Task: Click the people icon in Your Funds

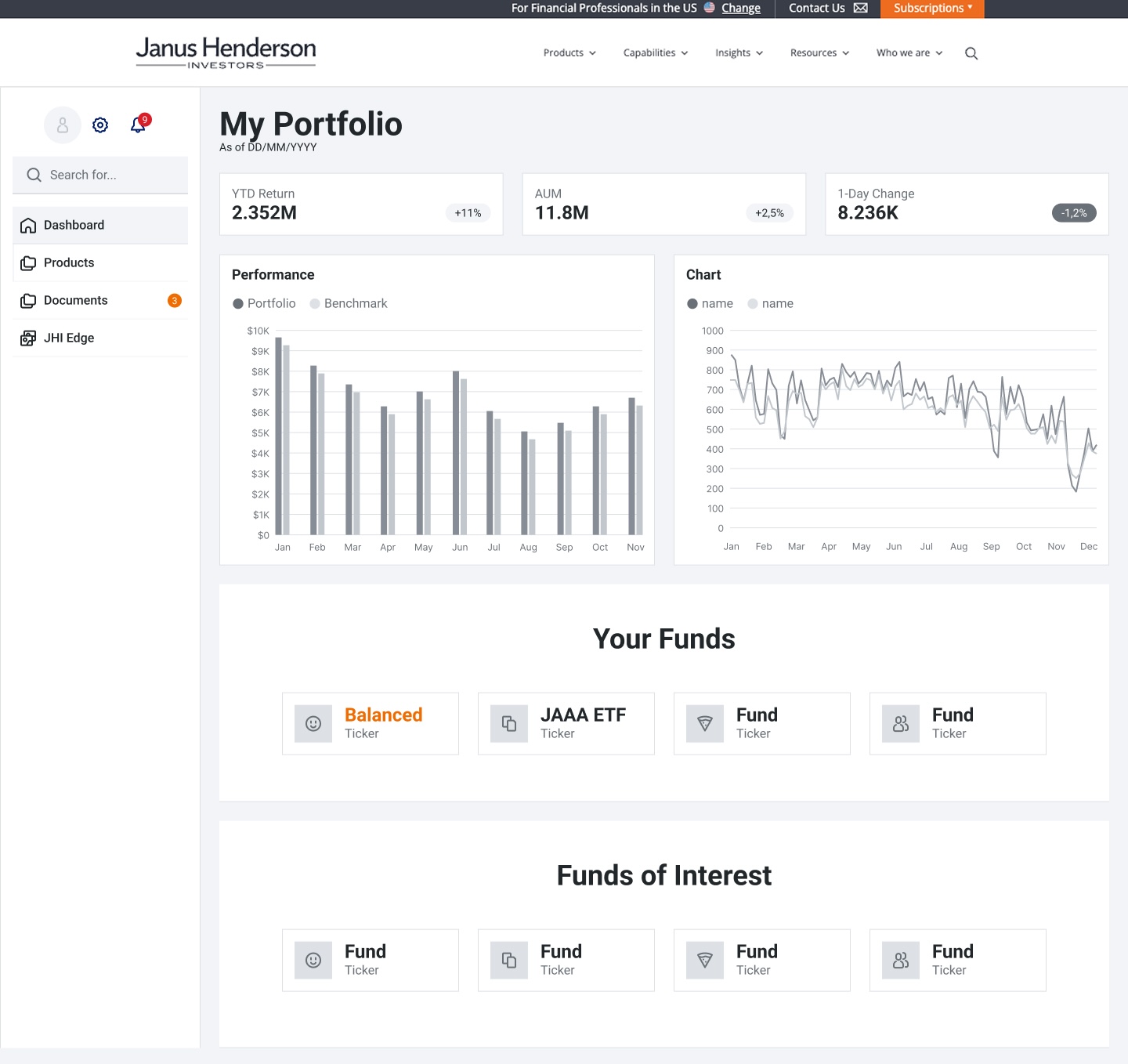Action: pos(901,724)
